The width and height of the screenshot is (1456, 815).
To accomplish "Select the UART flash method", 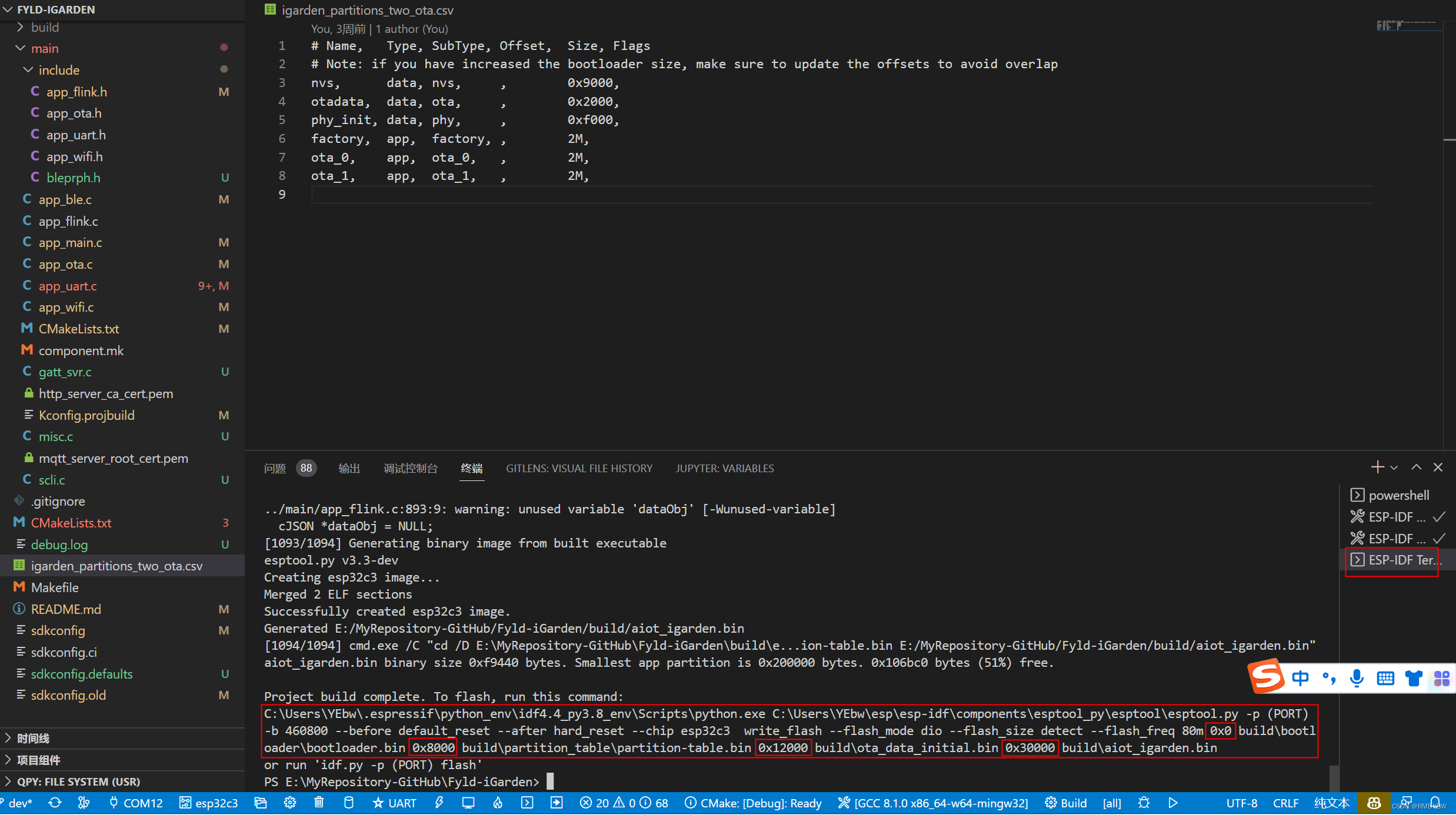I will click(394, 803).
